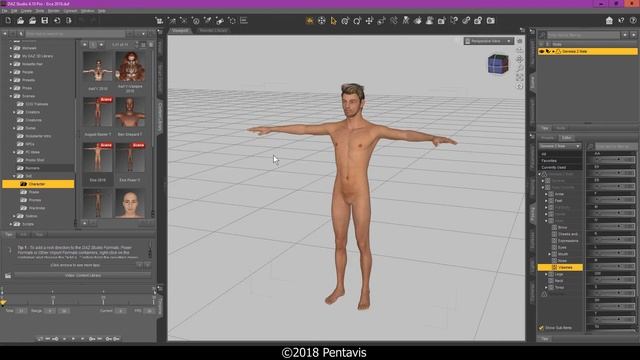Expand the Legs group in Parameters tree

pos(547,274)
